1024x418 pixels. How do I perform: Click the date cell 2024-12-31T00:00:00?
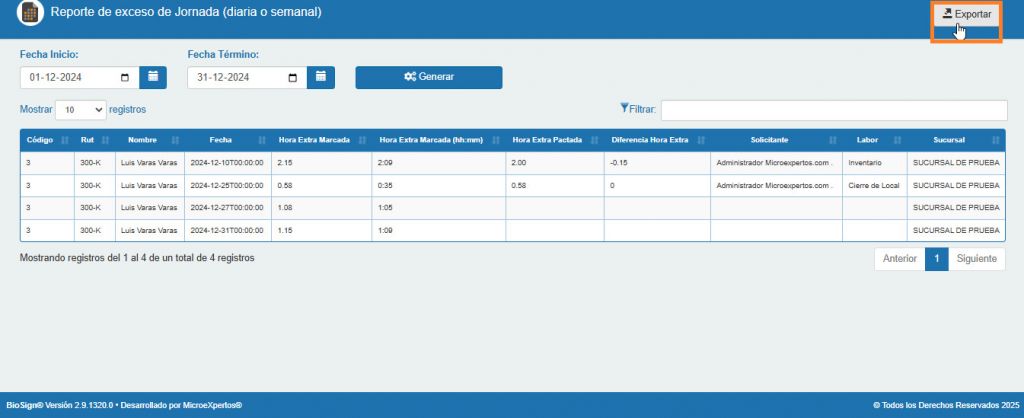coord(227,231)
